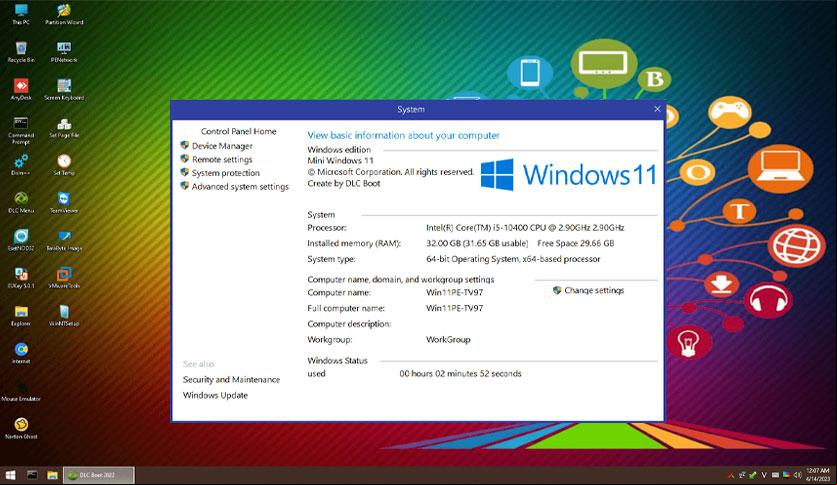Open File Explorer from taskbar
The height and width of the screenshot is (485, 837).
pos(52,475)
